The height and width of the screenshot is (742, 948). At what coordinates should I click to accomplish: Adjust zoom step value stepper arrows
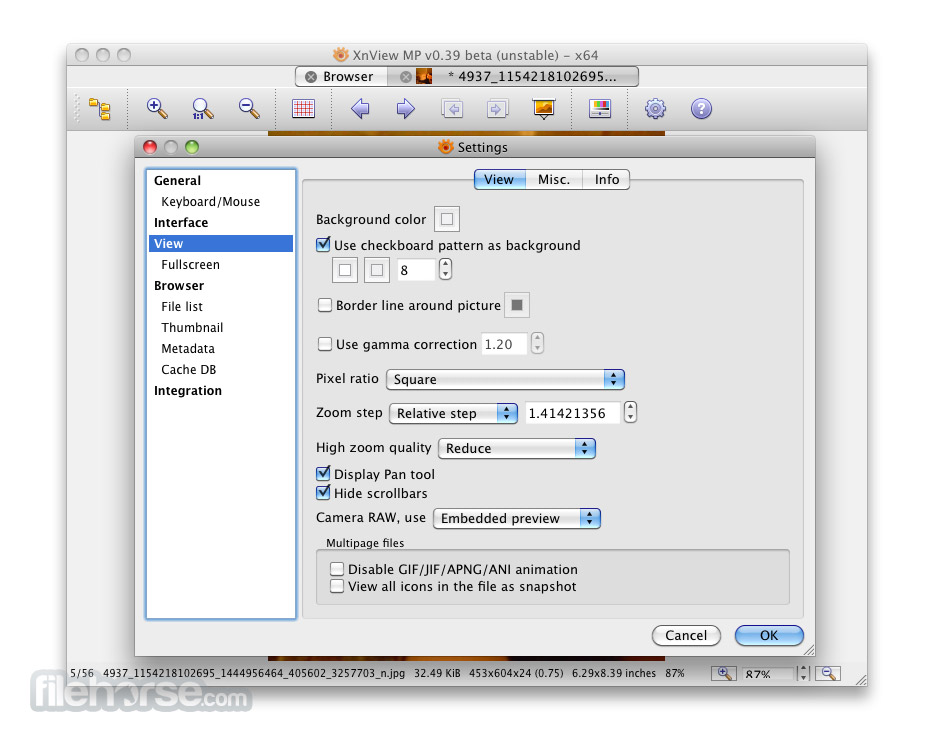coord(631,412)
